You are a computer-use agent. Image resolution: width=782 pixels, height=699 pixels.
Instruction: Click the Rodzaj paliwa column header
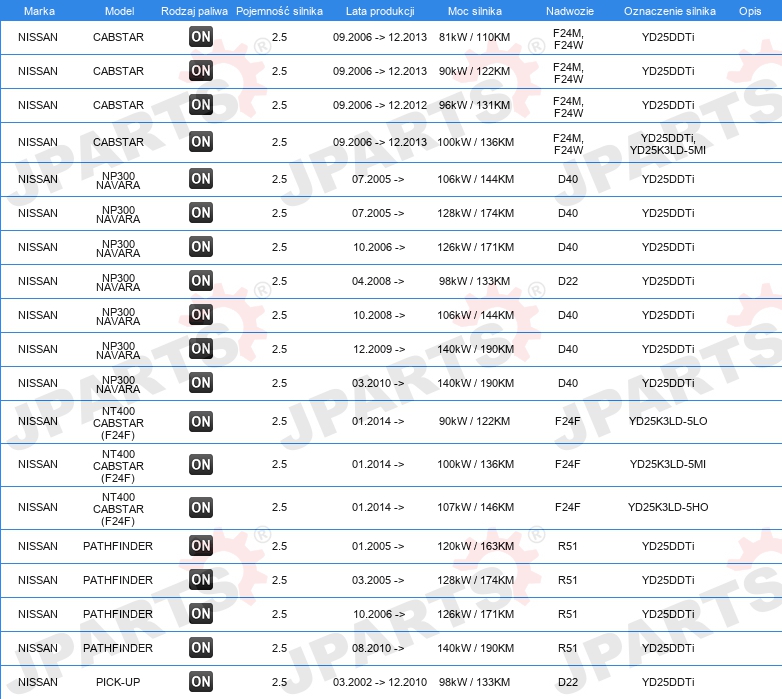194,11
